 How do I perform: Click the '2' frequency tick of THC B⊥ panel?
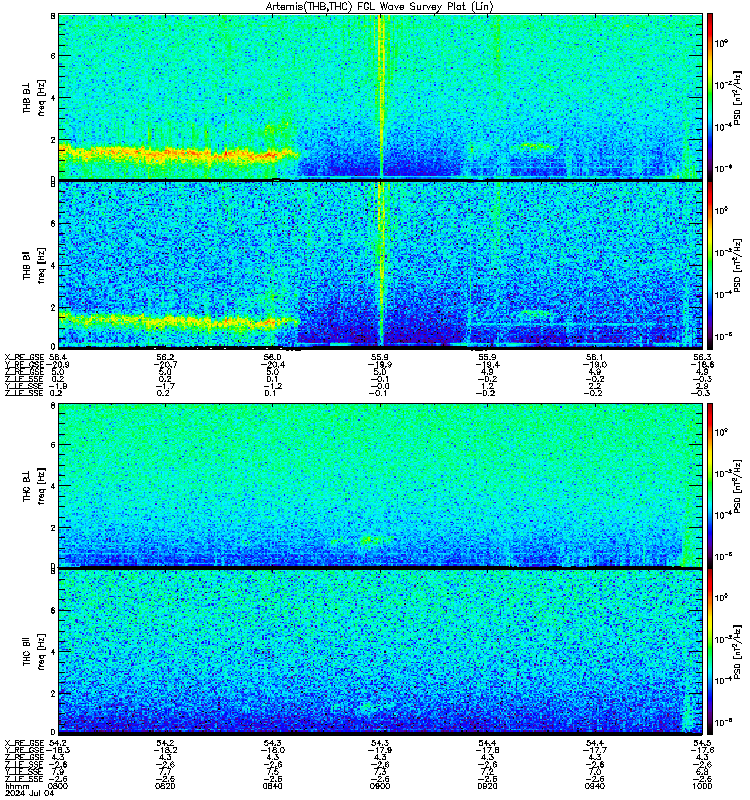[53, 527]
